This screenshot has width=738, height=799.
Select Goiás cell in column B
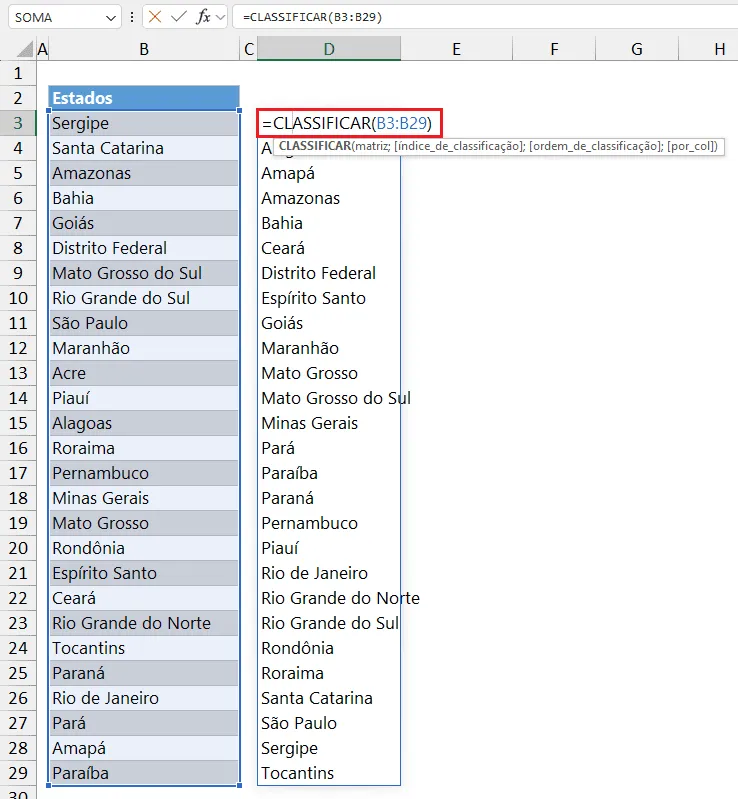tap(144, 223)
